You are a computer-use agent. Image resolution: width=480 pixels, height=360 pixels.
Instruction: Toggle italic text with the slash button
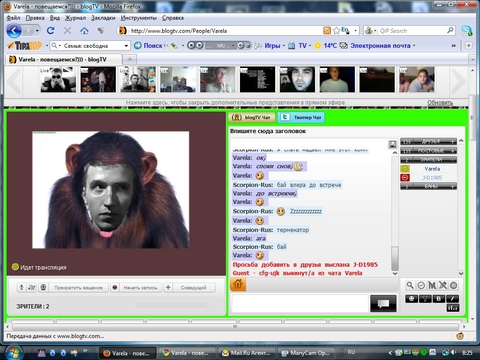pos(453,299)
